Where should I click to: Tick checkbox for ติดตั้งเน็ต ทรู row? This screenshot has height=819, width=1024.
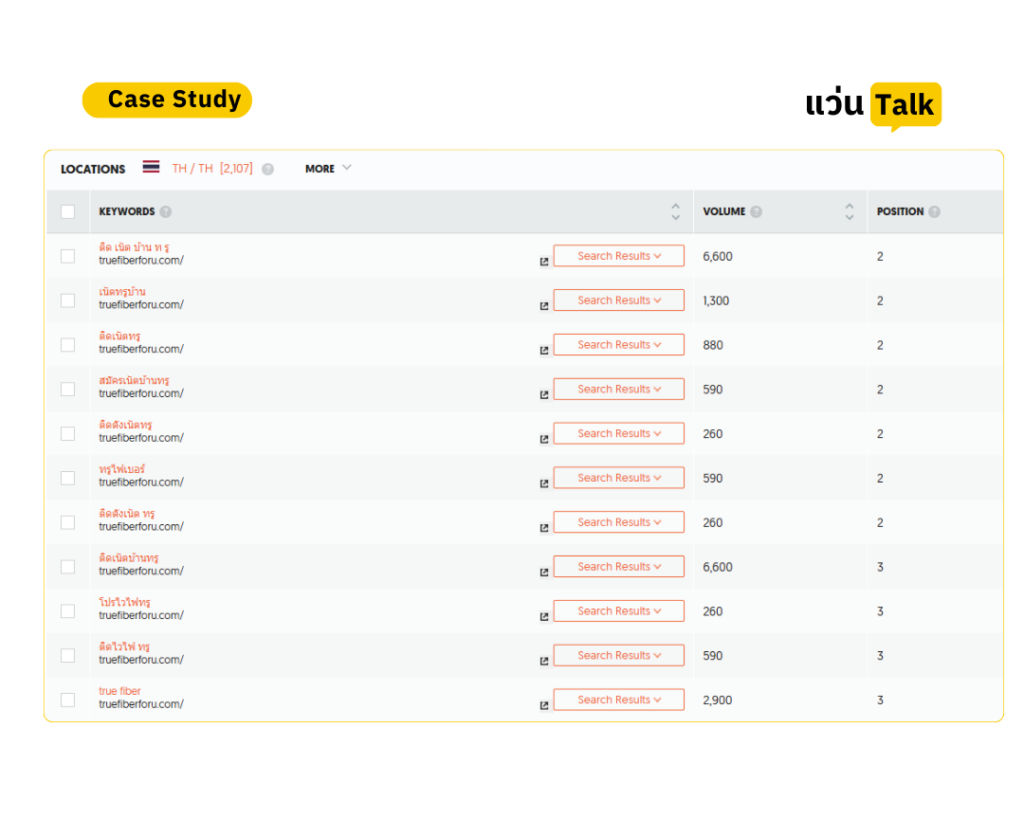pos(68,522)
